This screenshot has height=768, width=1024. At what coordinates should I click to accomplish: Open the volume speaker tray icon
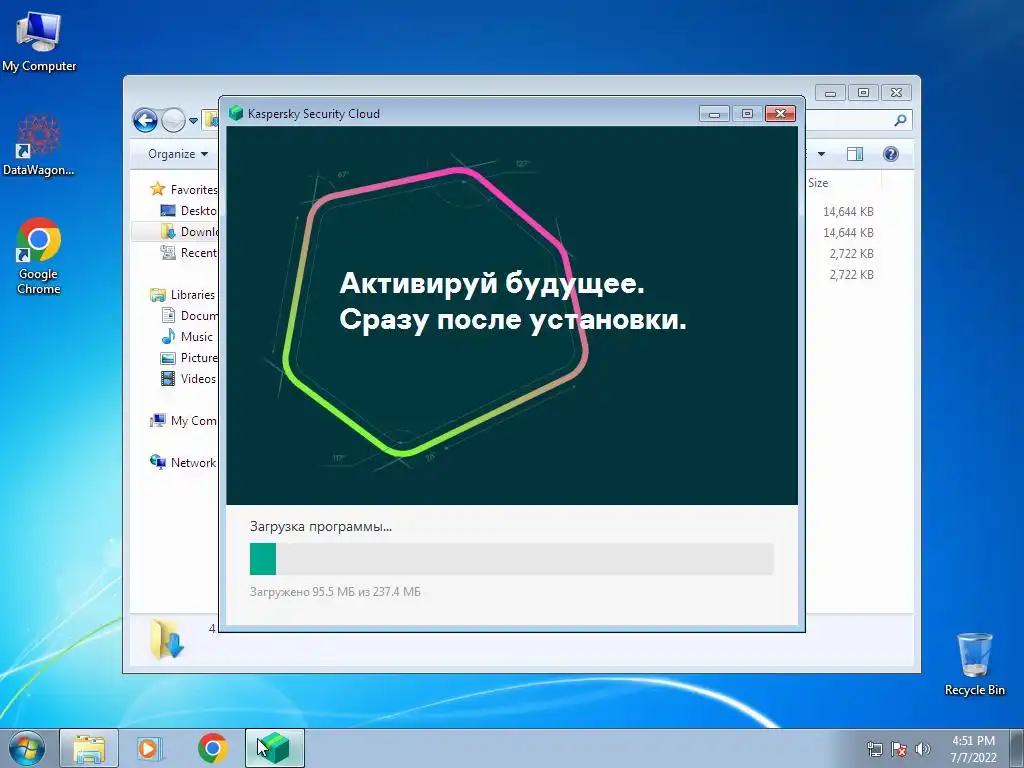[922, 749]
